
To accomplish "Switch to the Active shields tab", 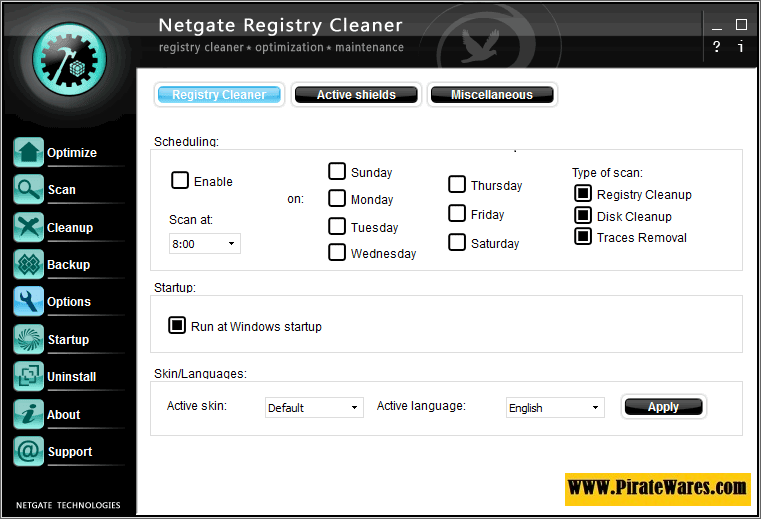I will coord(356,95).
